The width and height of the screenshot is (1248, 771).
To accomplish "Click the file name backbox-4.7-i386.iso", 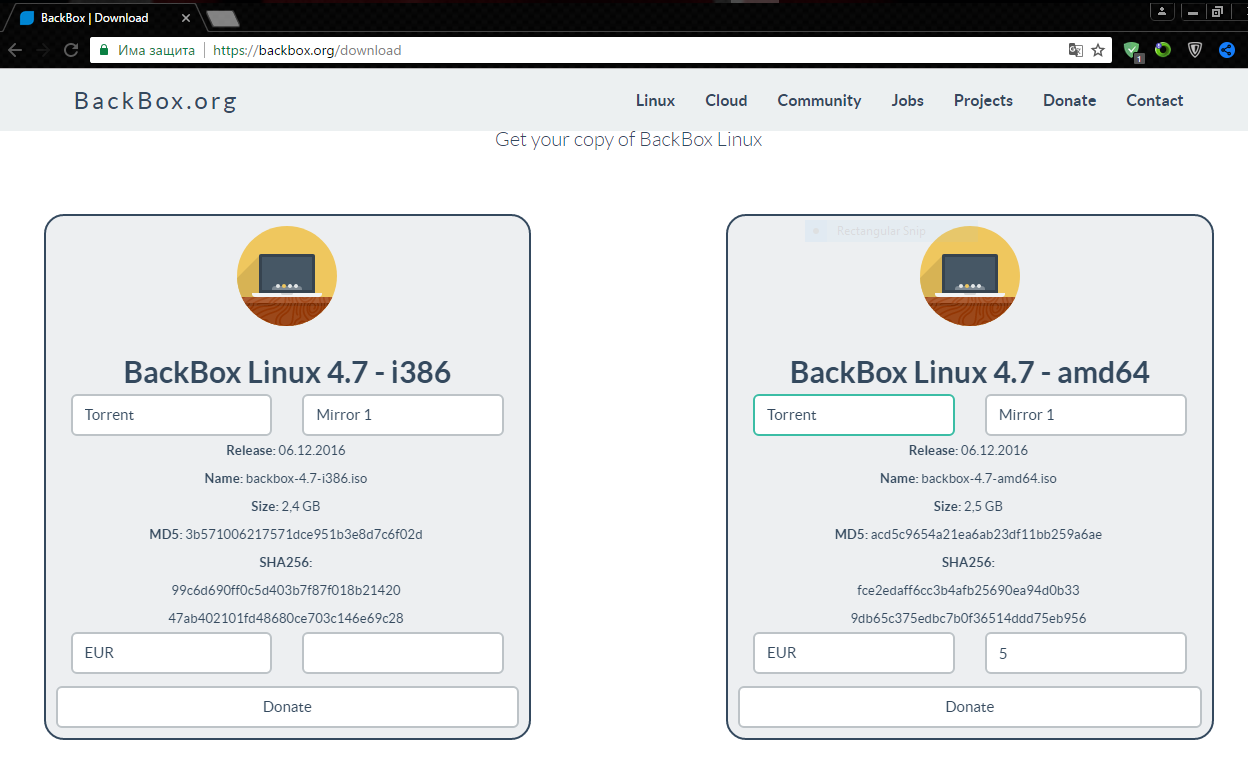I will tap(306, 479).
